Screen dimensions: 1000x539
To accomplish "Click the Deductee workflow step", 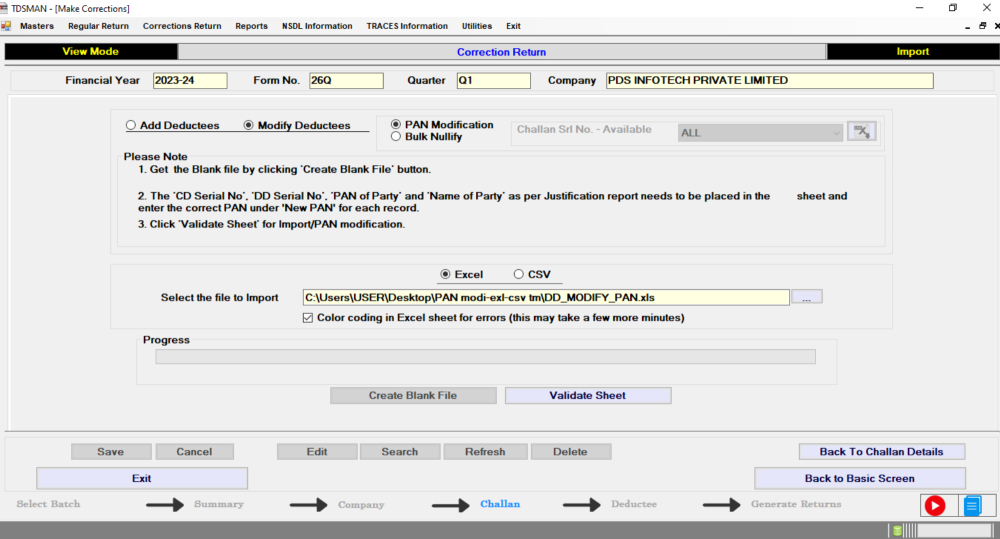I will coord(634,504).
